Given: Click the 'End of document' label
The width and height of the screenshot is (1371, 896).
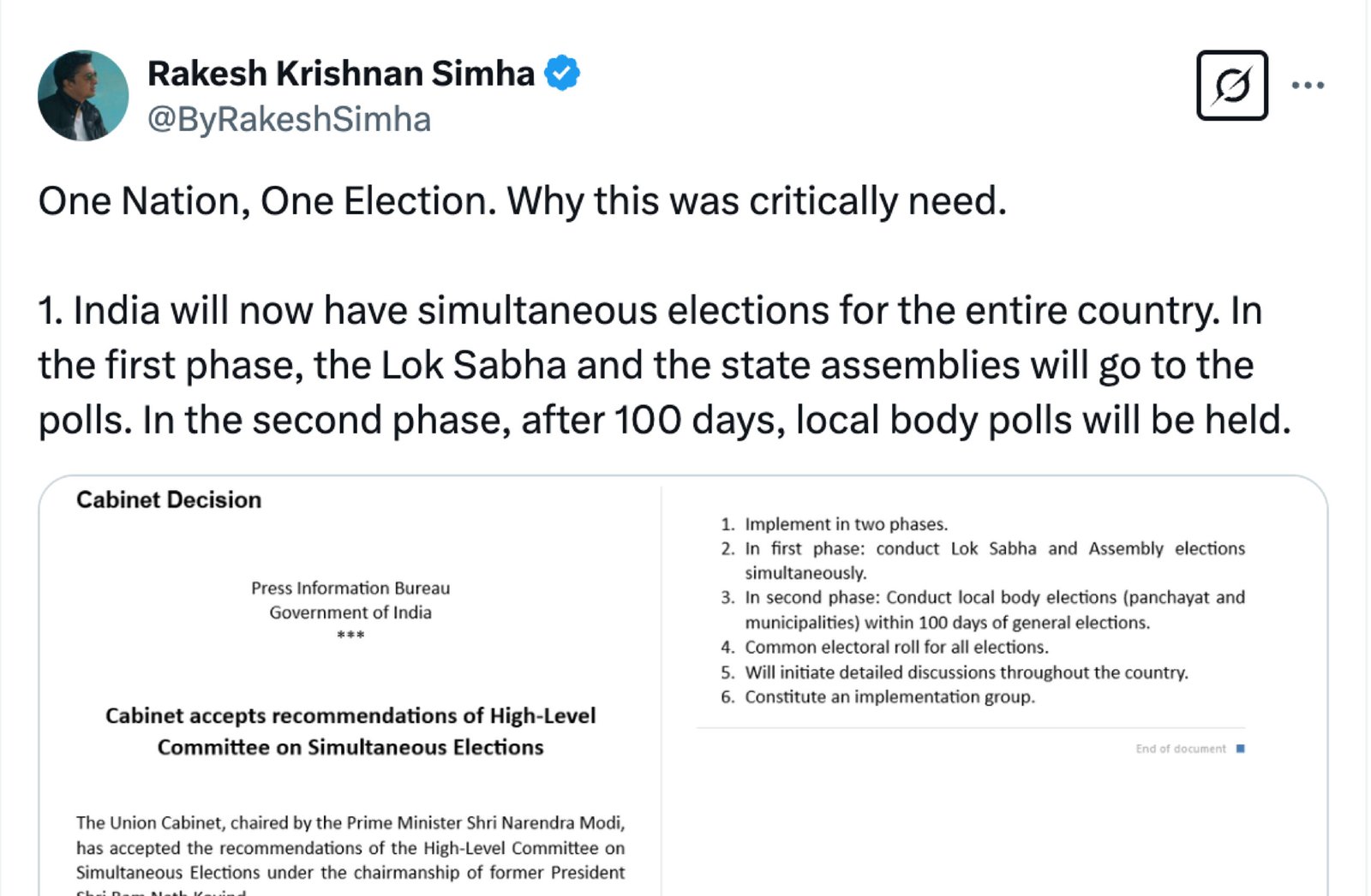Looking at the screenshot, I should [1181, 749].
